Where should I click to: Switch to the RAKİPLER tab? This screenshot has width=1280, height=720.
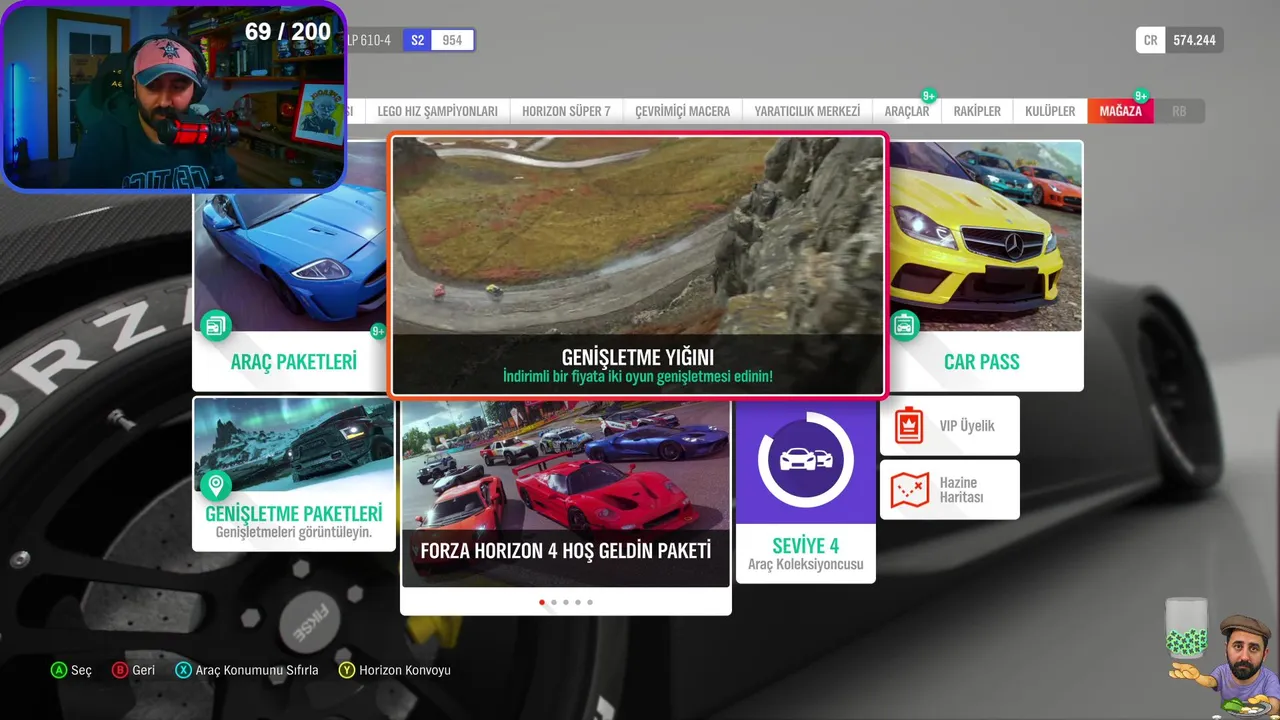coord(977,111)
